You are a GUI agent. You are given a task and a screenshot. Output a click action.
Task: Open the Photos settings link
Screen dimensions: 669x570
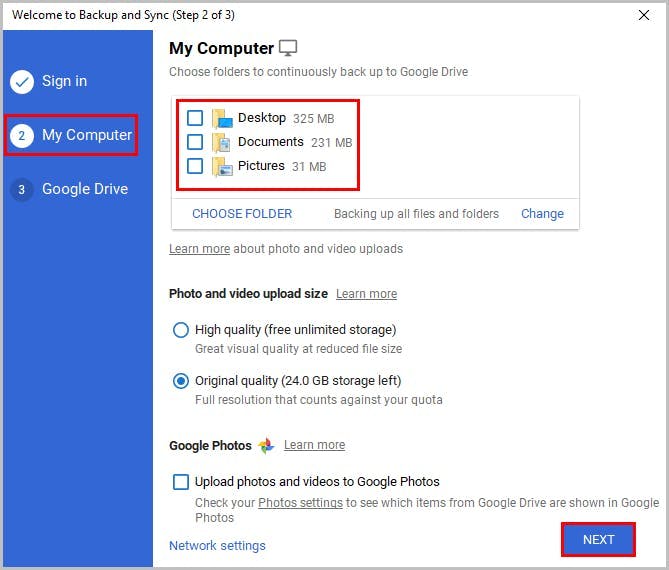(x=300, y=503)
